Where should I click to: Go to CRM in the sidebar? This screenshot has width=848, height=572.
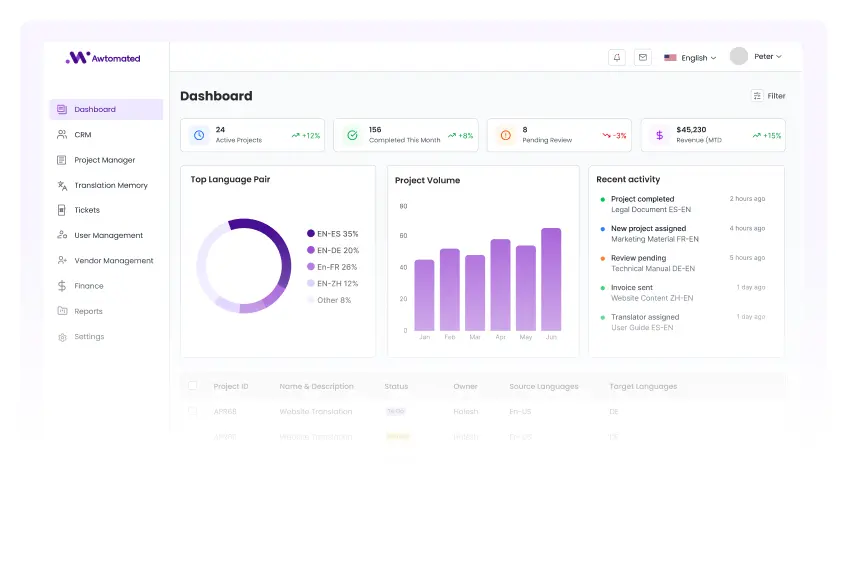(x=82, y=134)
